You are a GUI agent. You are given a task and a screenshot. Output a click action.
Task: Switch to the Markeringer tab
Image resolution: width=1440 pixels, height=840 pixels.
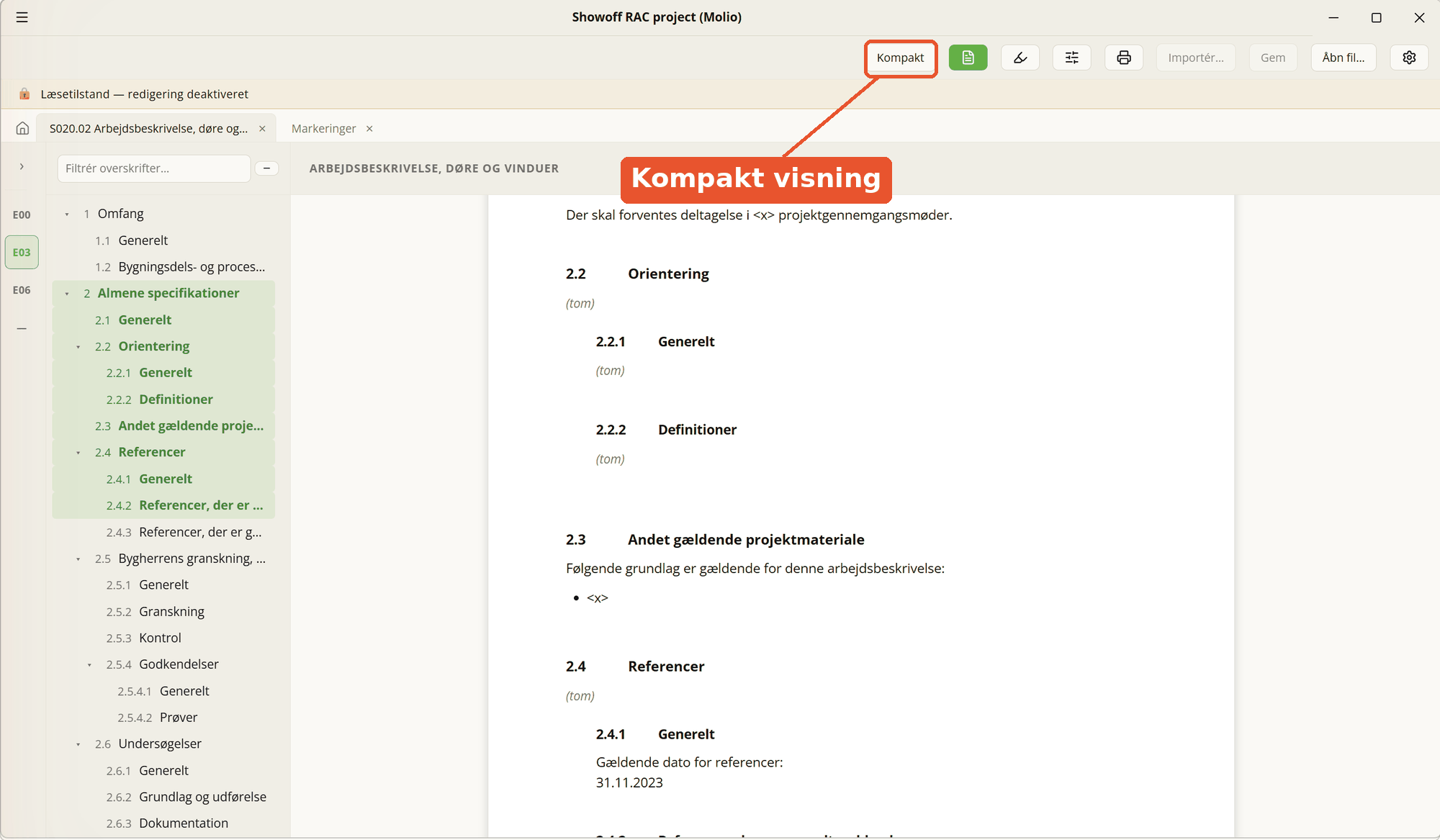pos(323,128)
